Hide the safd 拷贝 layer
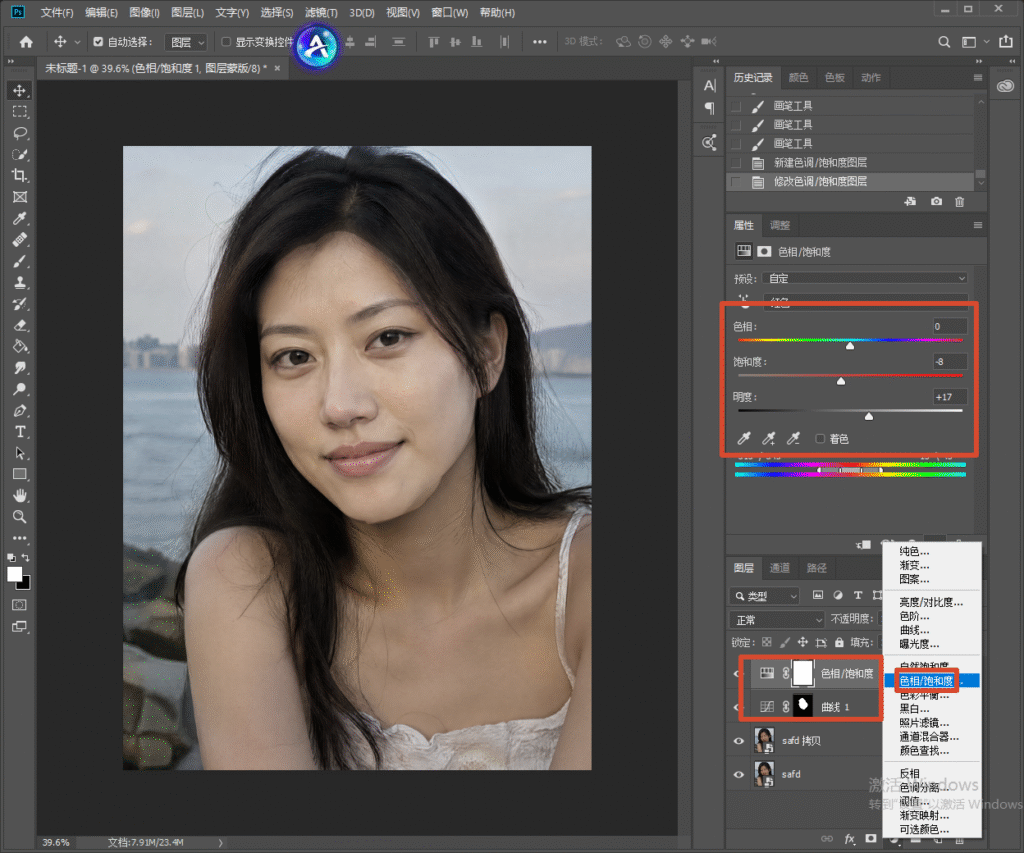Screen dimensions: 1024x853 [x=739, y=741]
